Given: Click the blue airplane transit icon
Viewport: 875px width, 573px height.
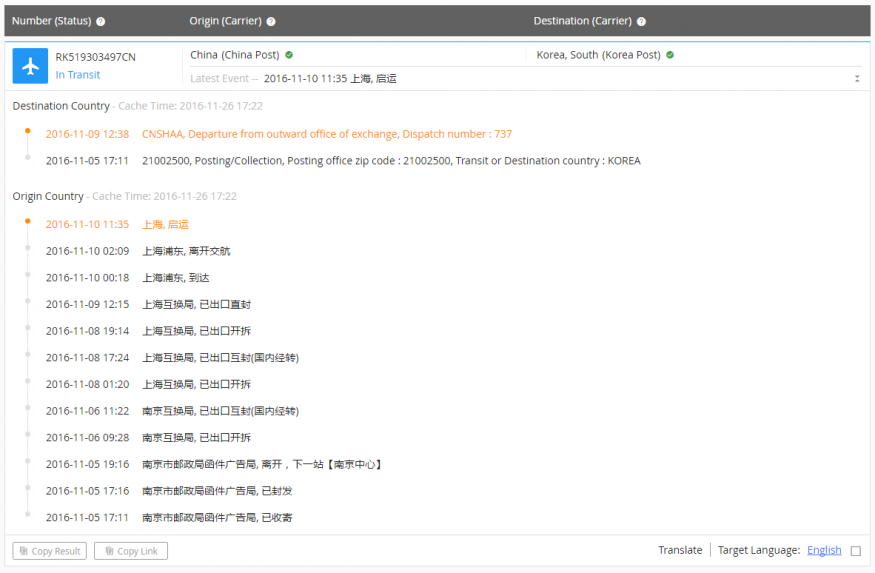Looking at the screenshot, I should tap(30, 66).
